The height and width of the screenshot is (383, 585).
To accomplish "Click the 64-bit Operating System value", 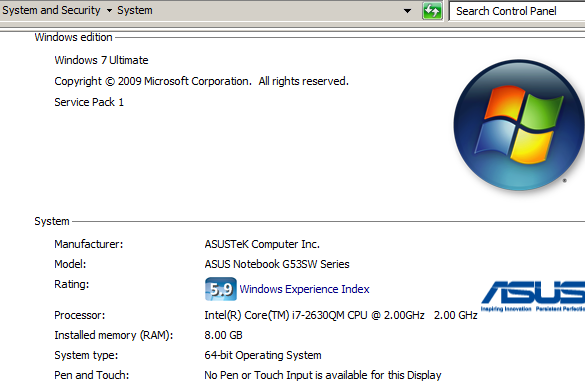I will 263,355.
